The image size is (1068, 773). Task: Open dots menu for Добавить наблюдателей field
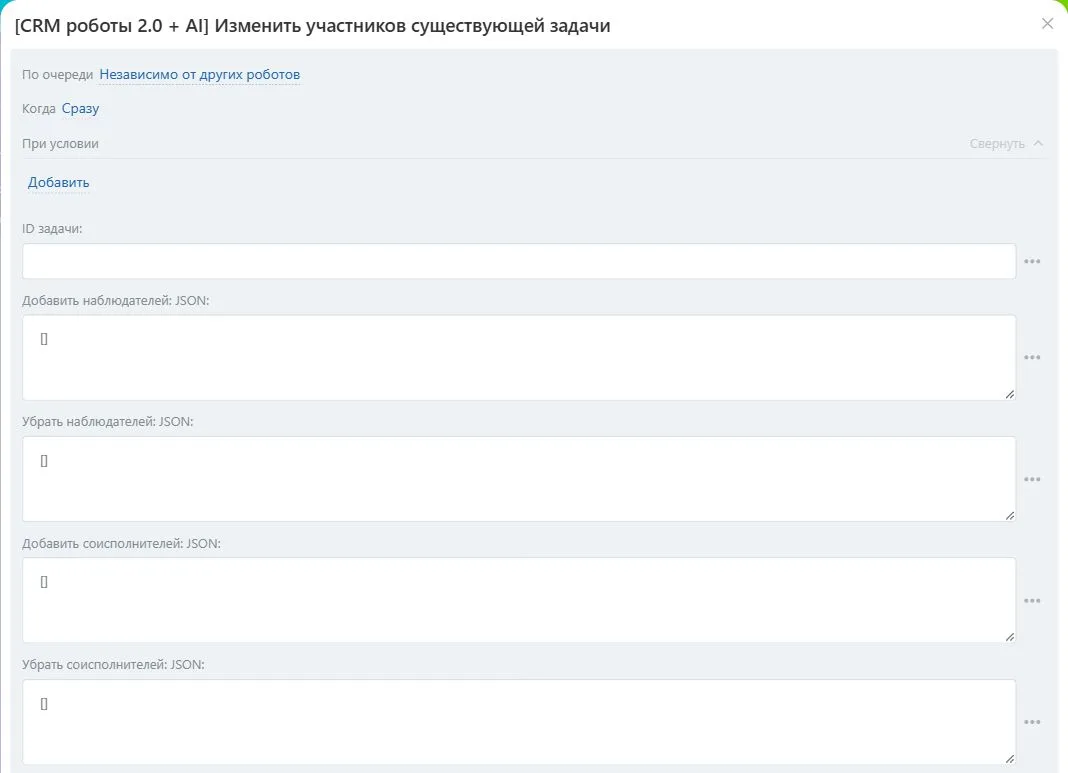click(x=1032, y=357)
